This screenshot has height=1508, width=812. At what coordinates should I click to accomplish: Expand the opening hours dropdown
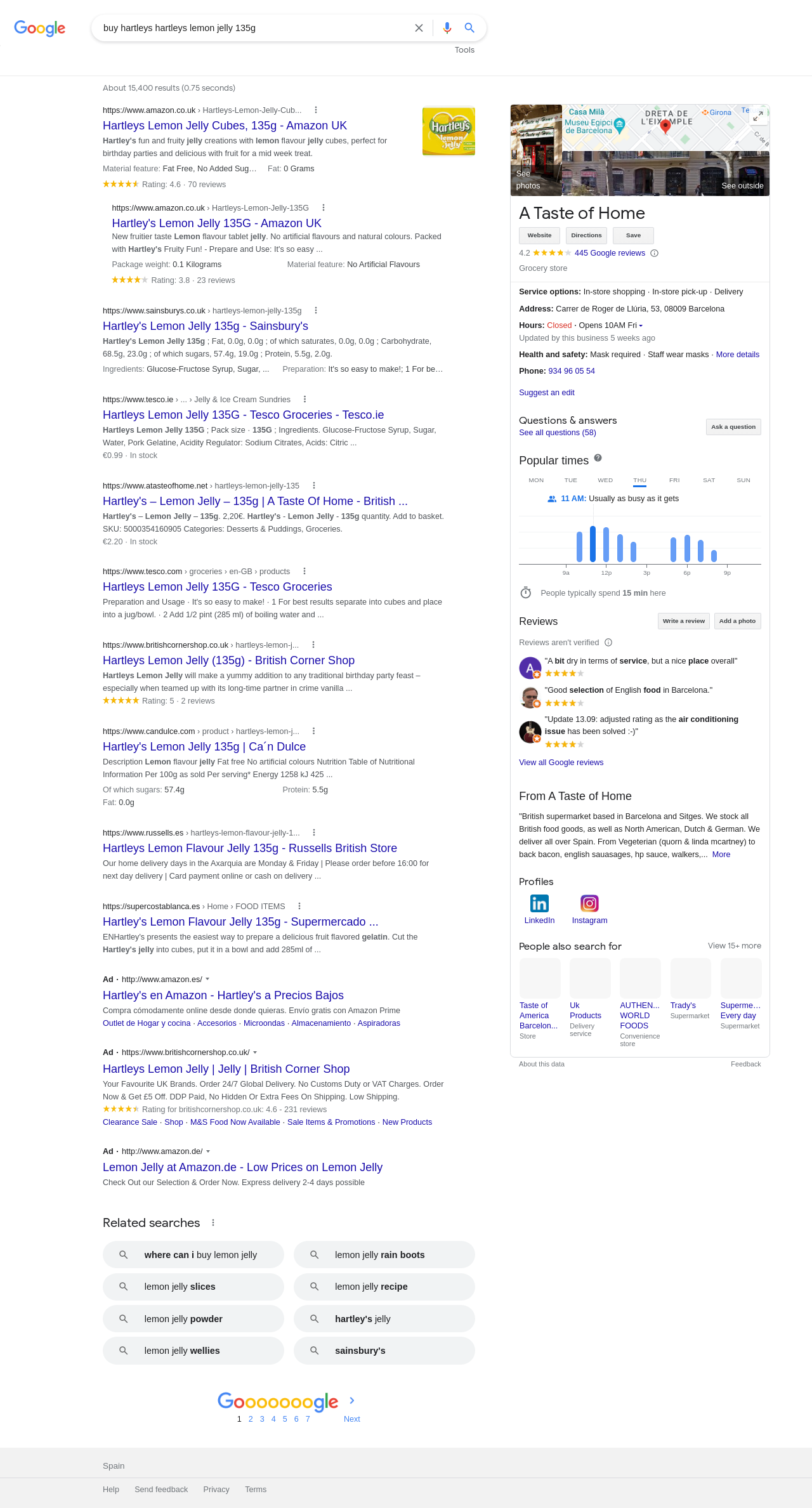point(641,326)
